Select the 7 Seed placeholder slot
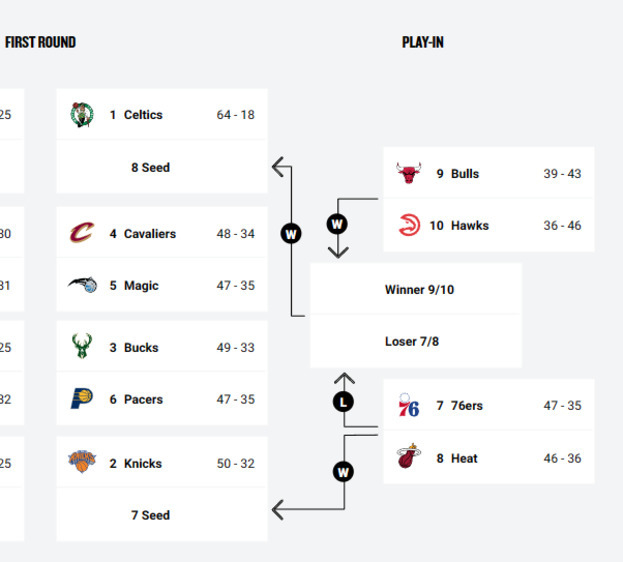 pos(151,516)
